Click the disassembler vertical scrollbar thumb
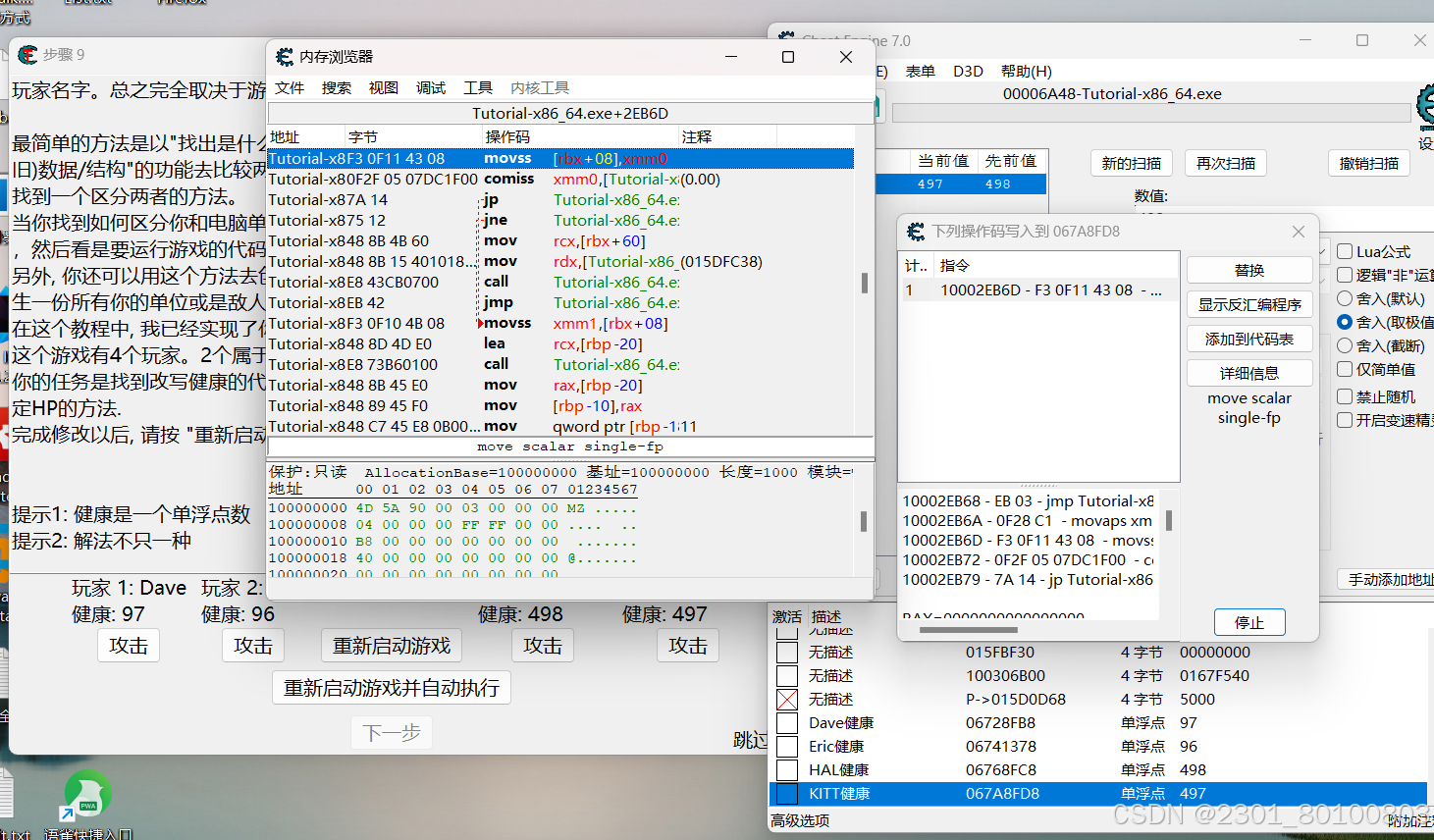 pyautogui.click(x=864, y=283)
